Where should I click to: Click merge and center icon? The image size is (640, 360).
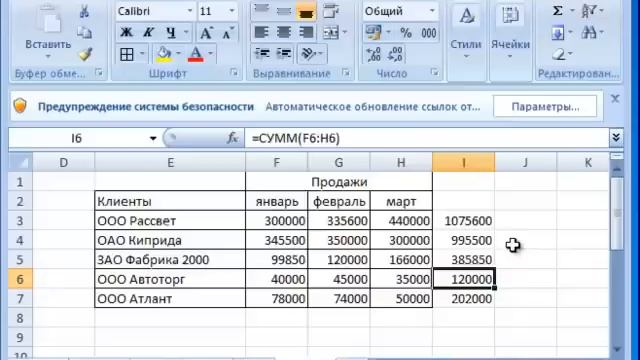pos(331,32)
